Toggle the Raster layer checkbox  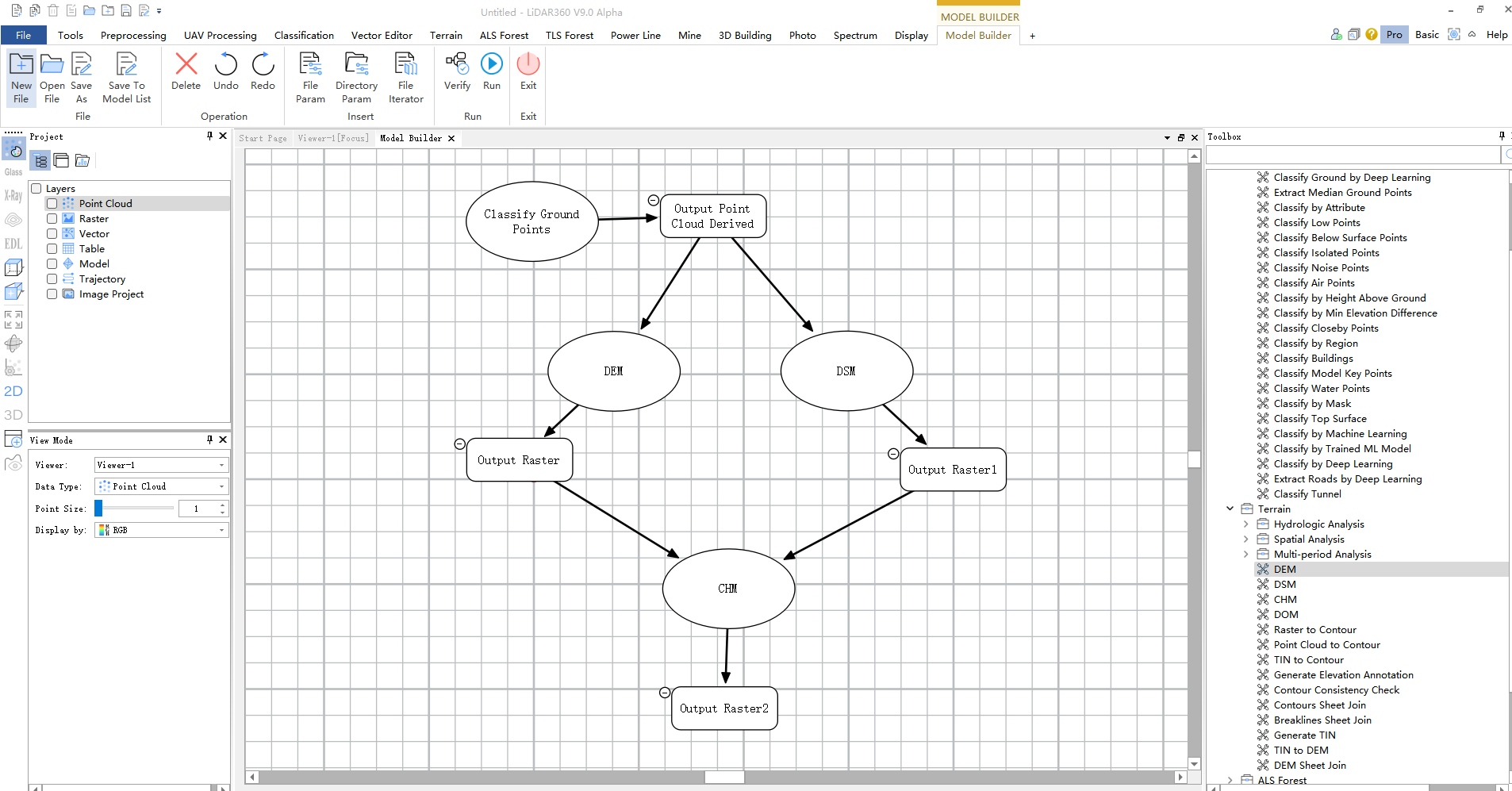point(52,219)
